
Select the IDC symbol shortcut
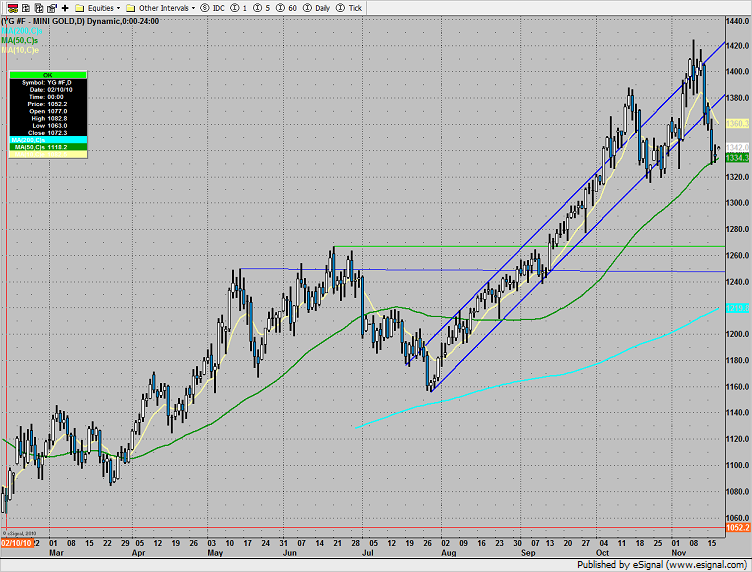[212, 8]
